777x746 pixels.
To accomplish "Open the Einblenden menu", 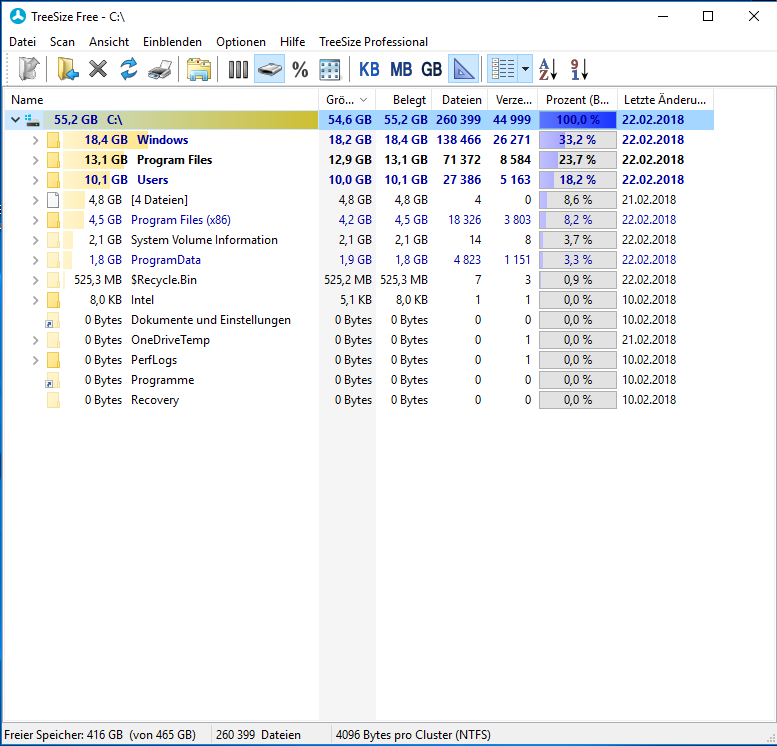I will tap(172, 42).
